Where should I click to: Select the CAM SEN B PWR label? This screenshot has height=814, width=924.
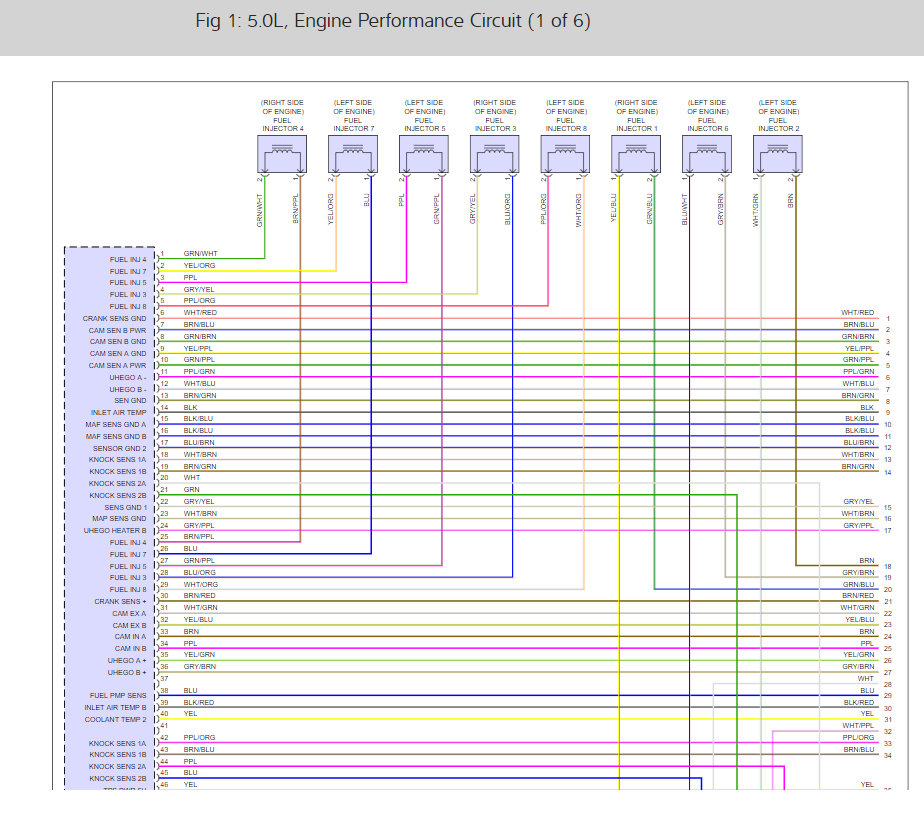pos(117,331)
